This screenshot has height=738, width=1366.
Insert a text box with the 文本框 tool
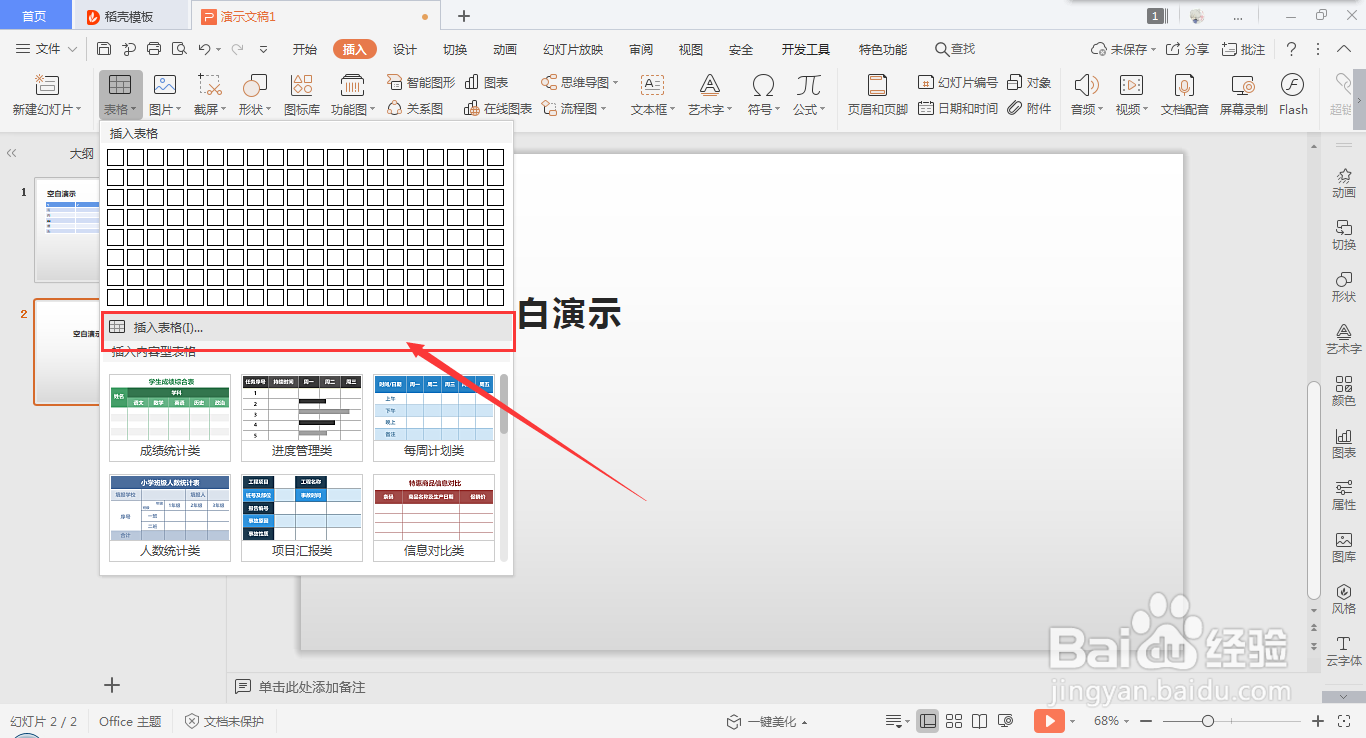pos(651,95)
